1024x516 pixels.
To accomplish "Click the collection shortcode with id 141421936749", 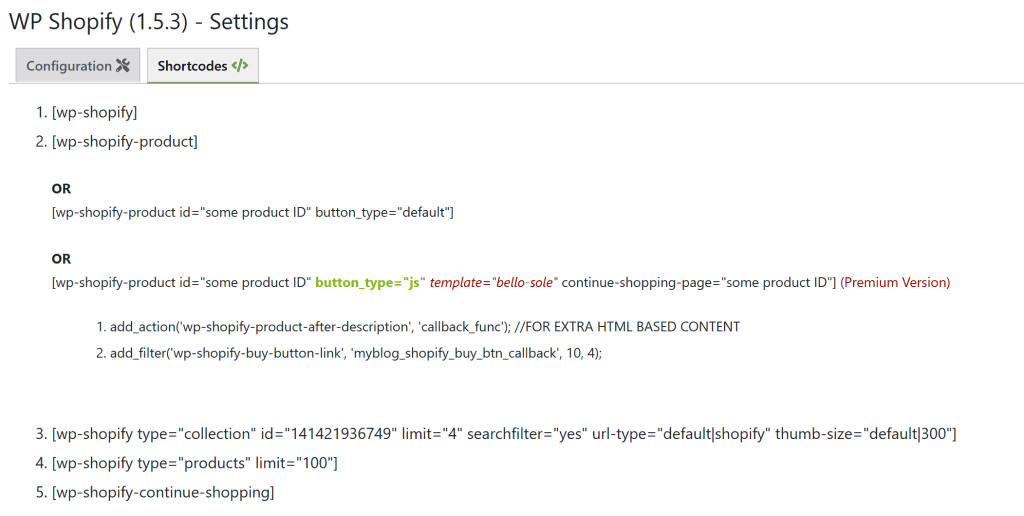I will point(504,434).
